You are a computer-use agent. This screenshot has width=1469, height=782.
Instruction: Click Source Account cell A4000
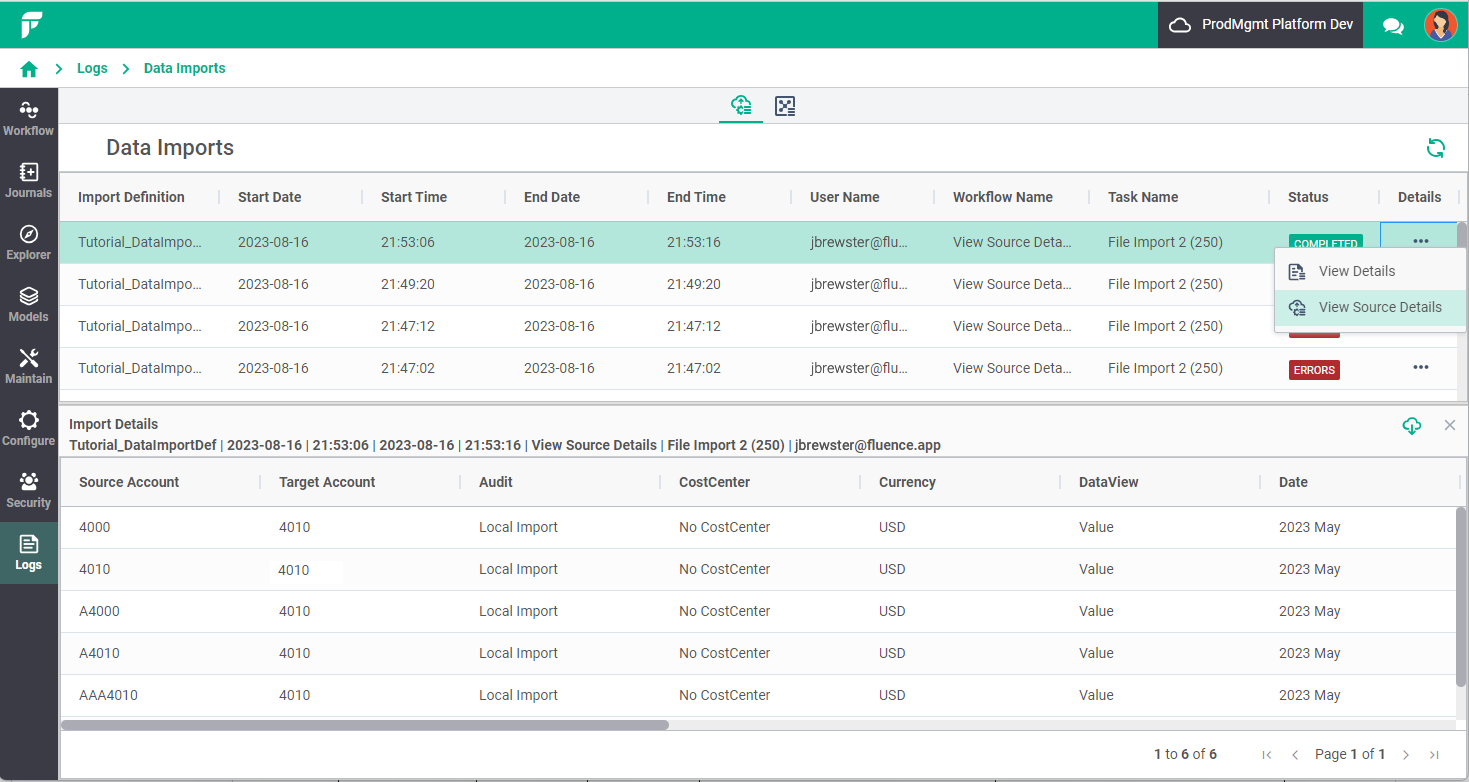[x=99, y=611]
